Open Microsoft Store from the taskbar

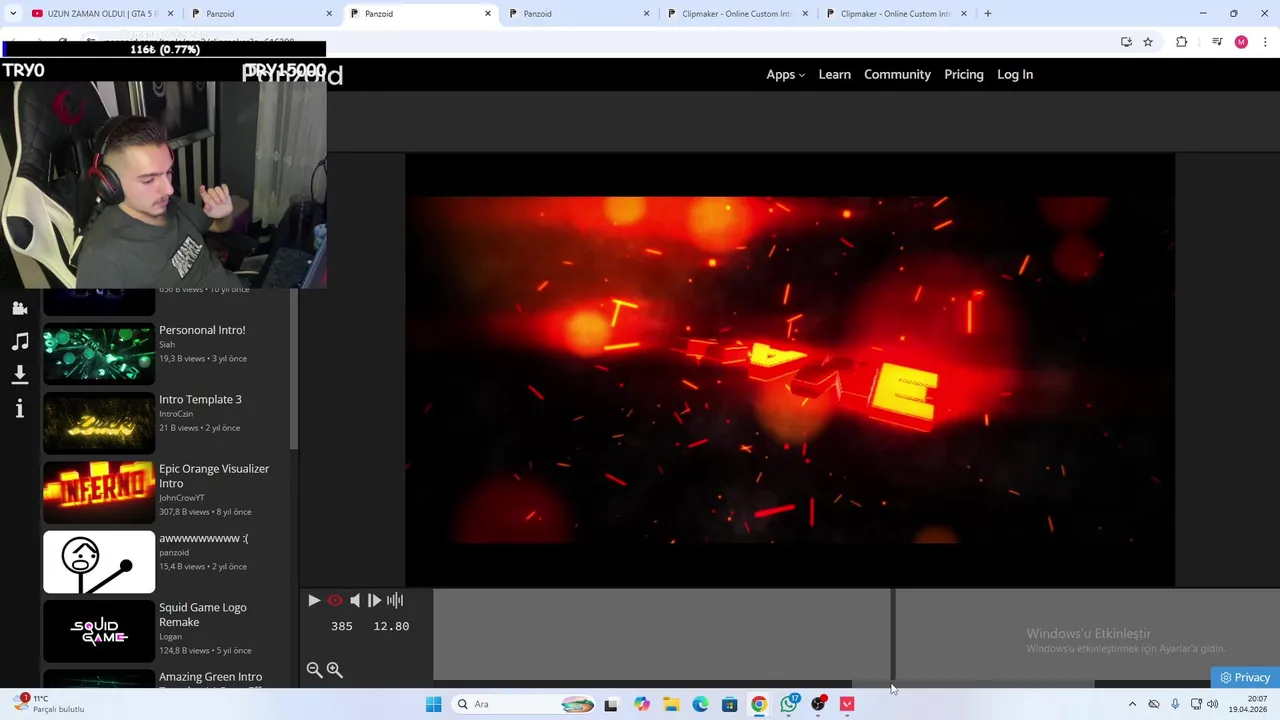730,704
